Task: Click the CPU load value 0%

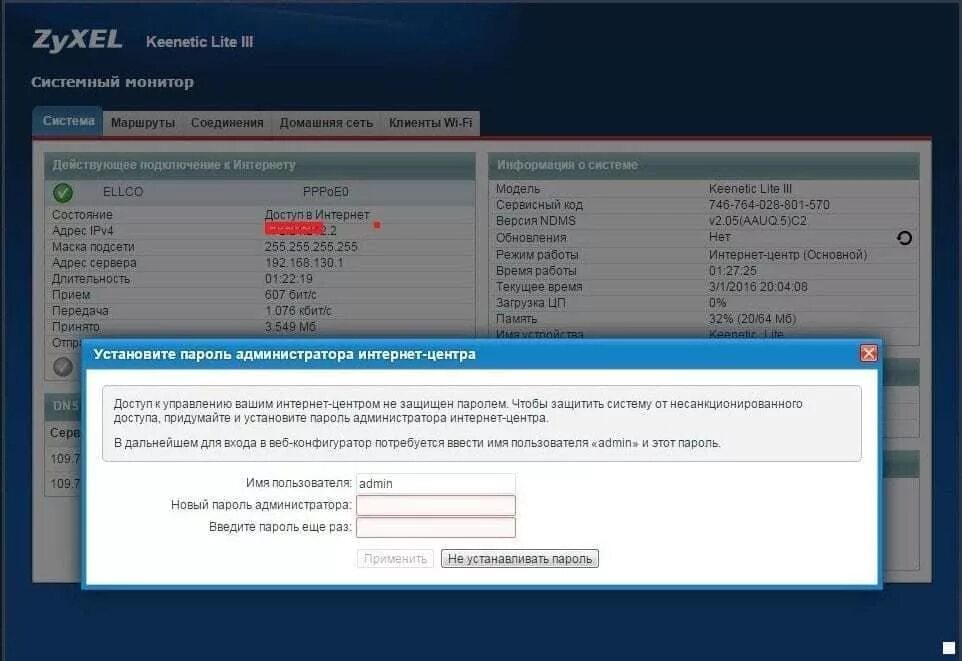Action: [717, 303]
